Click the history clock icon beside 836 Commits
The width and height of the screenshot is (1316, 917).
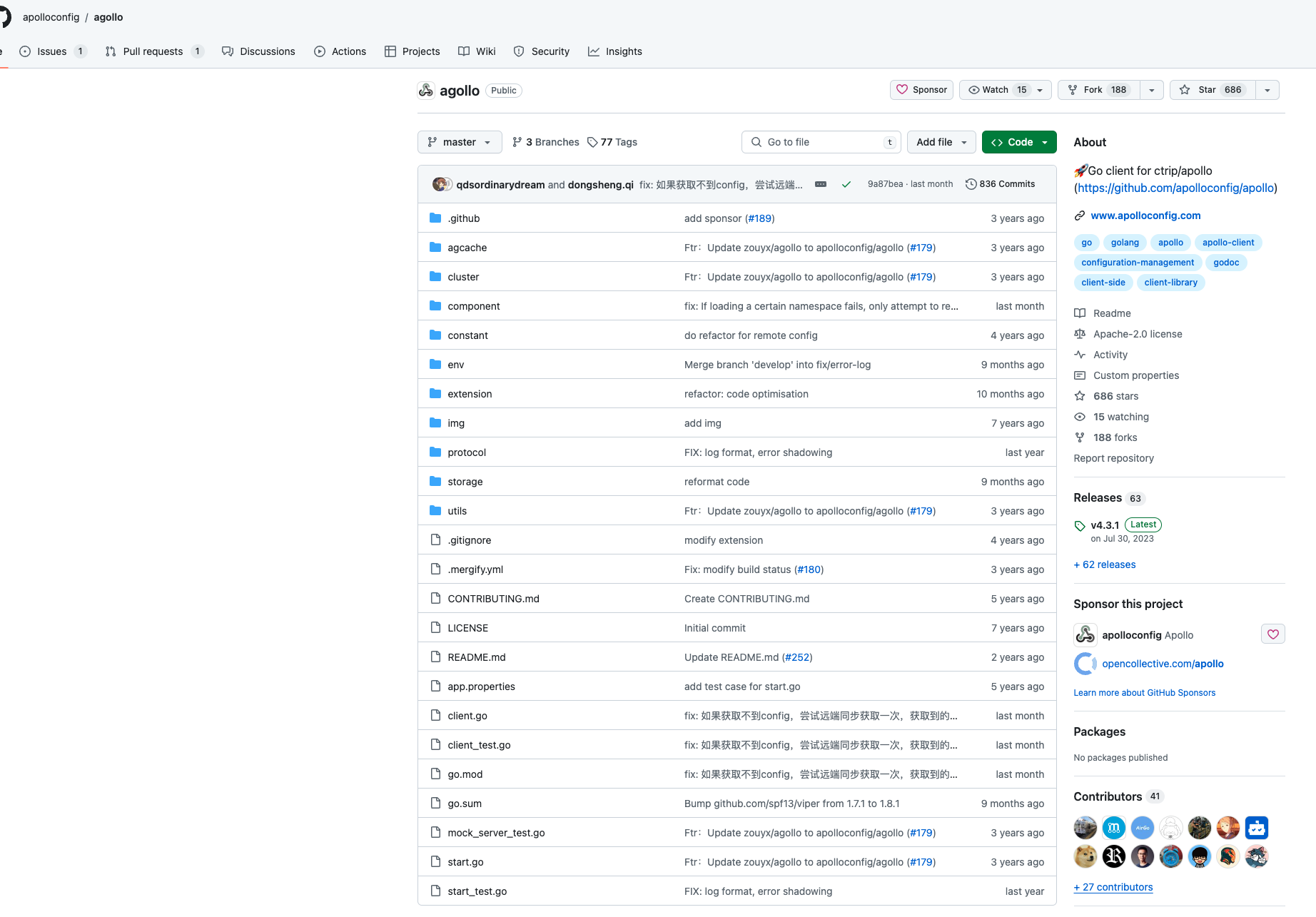coord(971,184)
